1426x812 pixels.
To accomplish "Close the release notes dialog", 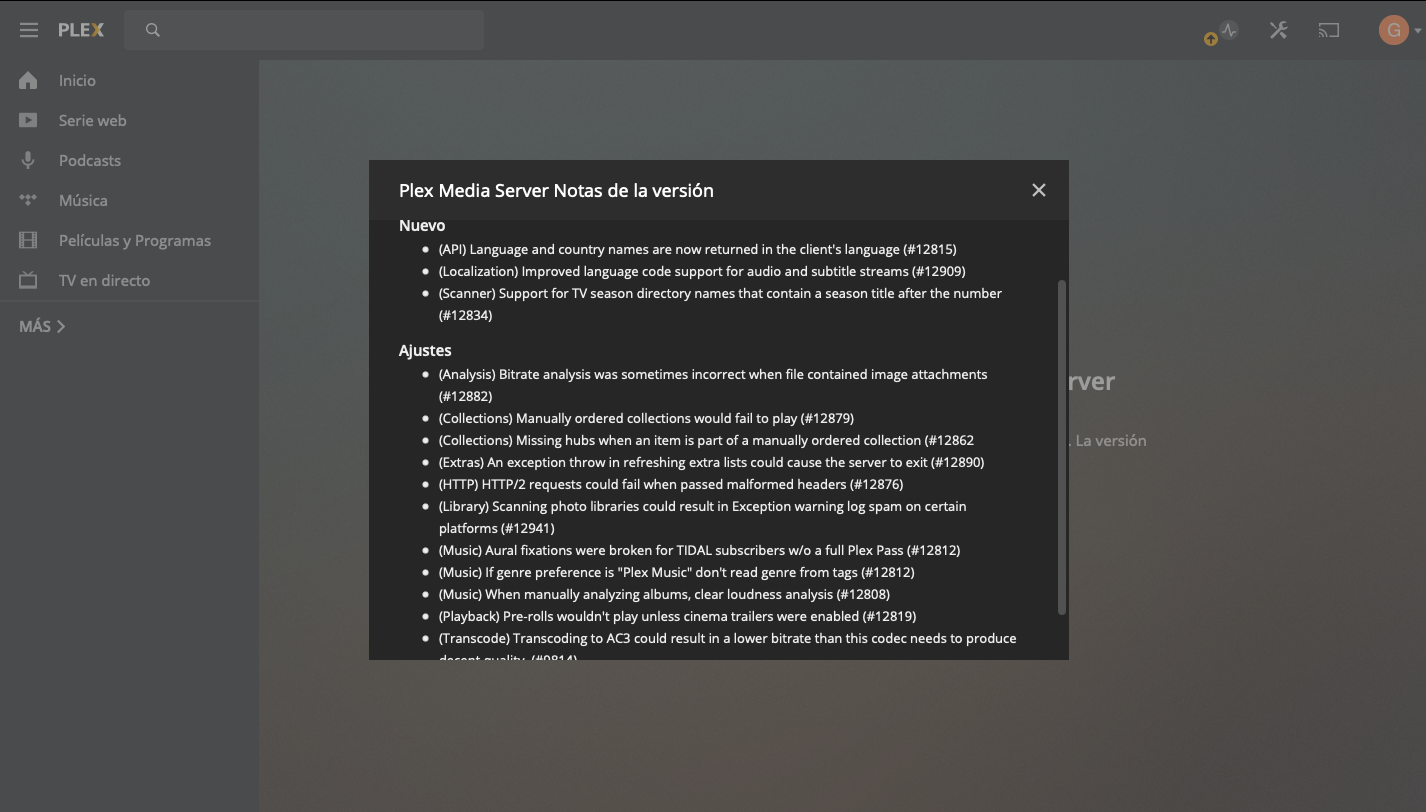I will point(1038,190).
